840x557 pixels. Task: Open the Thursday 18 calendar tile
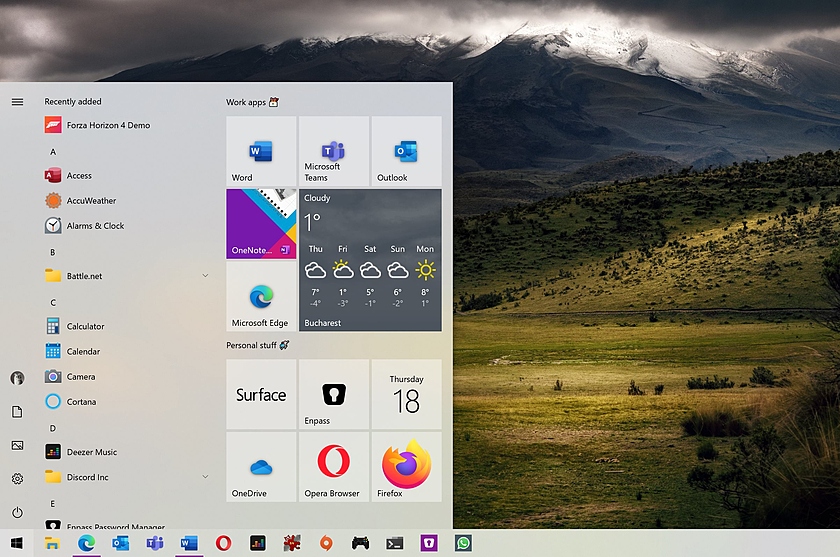coord(406,395)
